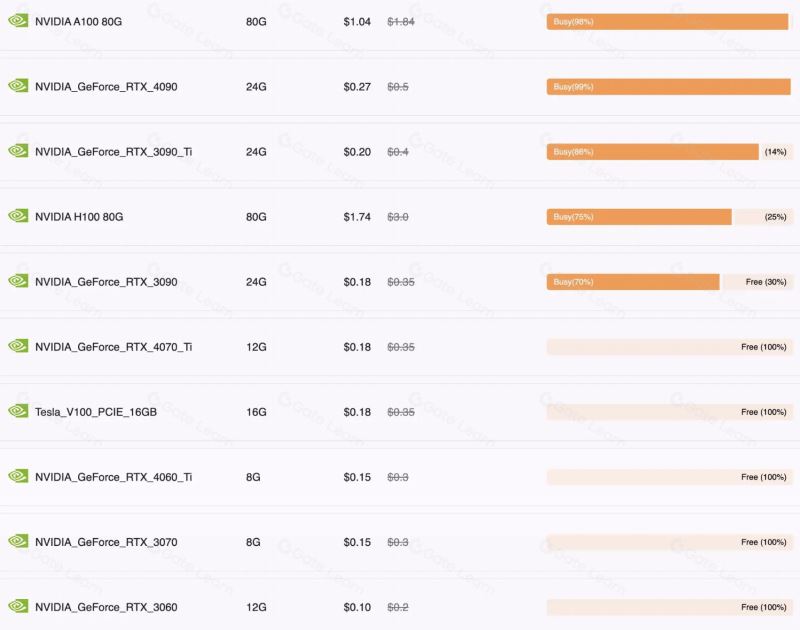Click the Busy(75%) usage bar for H100

pos(639,217)
